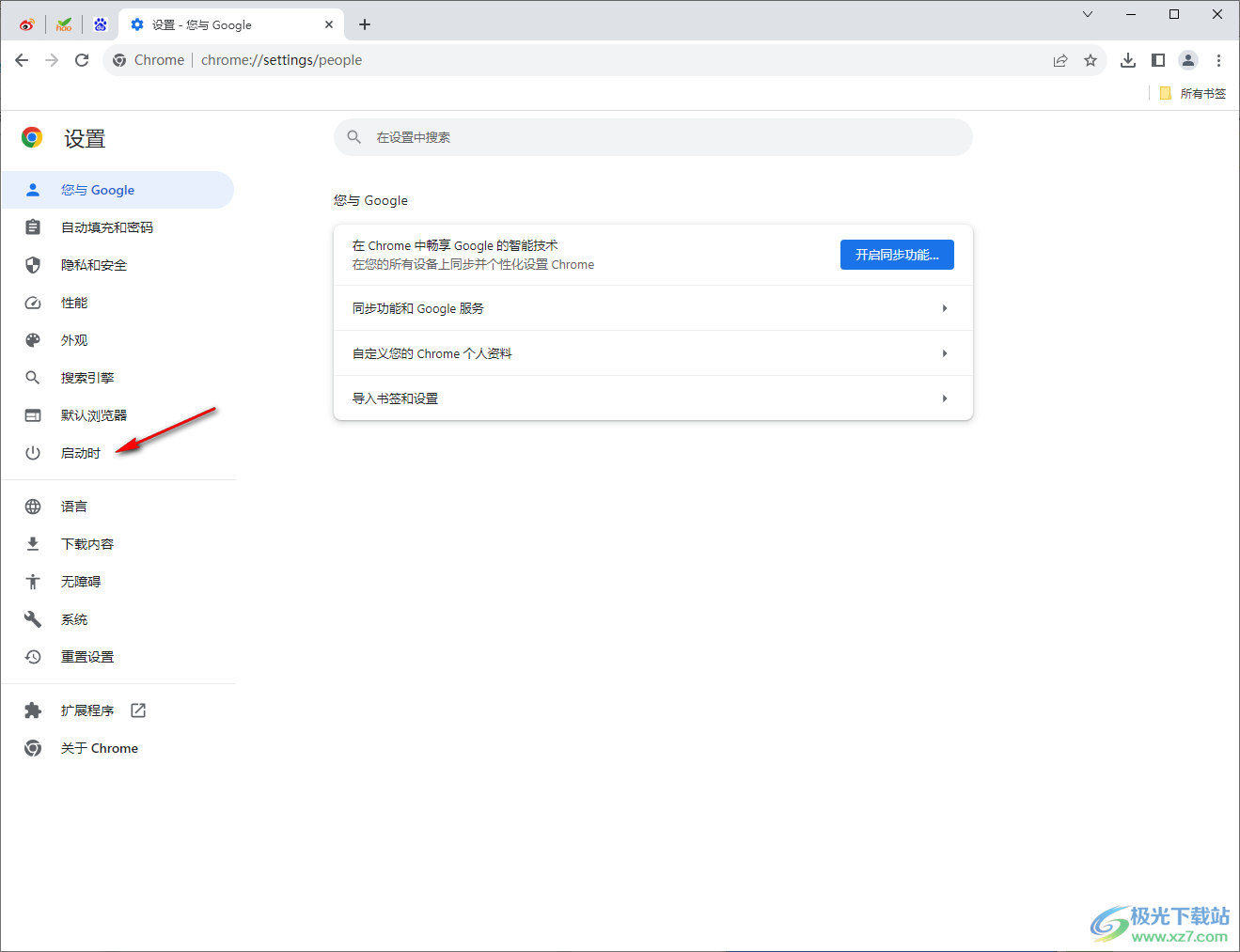
Task: Open the hao123 pinned tab
Action: [x=64, y=24]
